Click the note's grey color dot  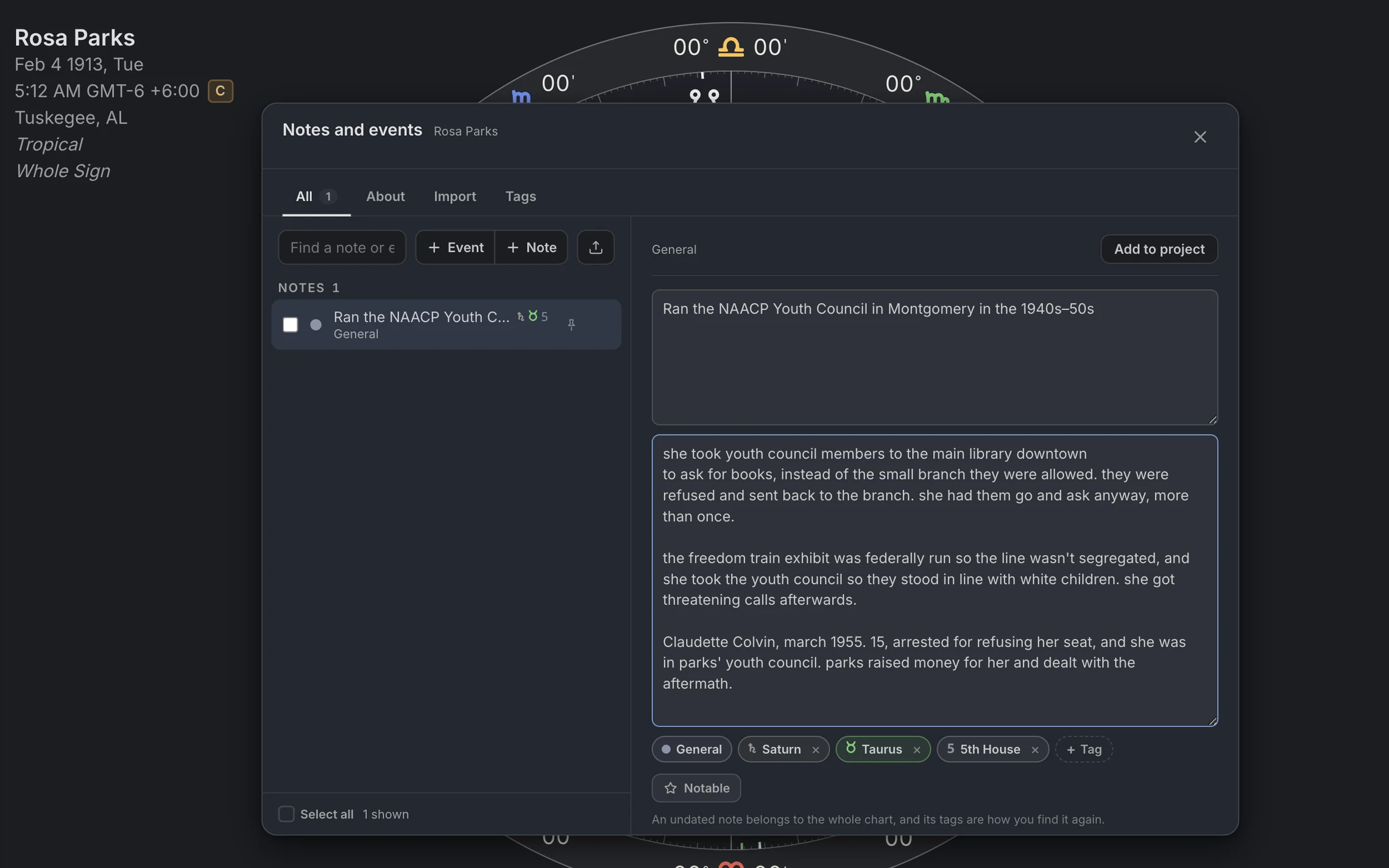pos(316,325)
